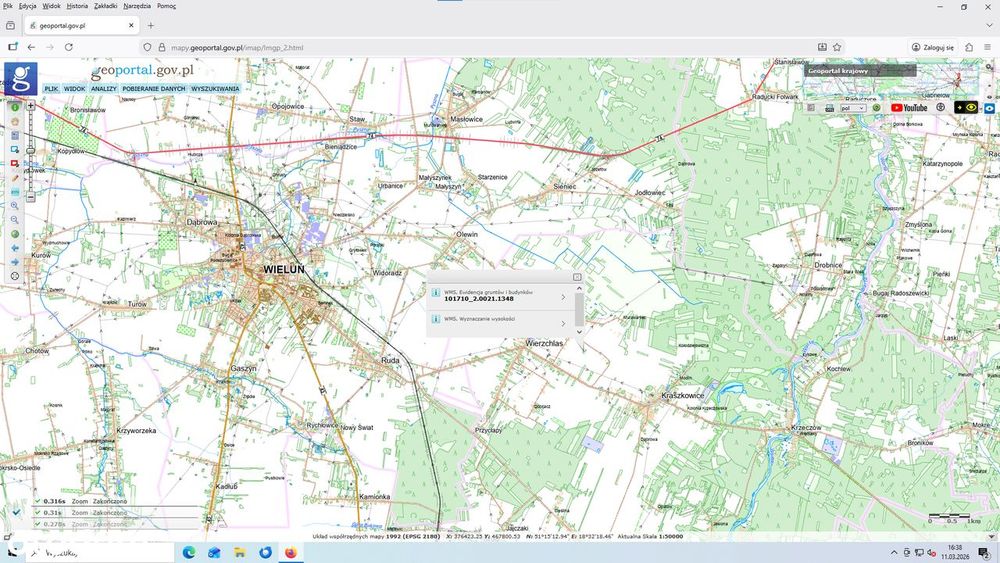Image resolution: width=1000 pixels, height=563 pixels.
Task: Click the info popup scroll-down arrow
Action: 579,332
